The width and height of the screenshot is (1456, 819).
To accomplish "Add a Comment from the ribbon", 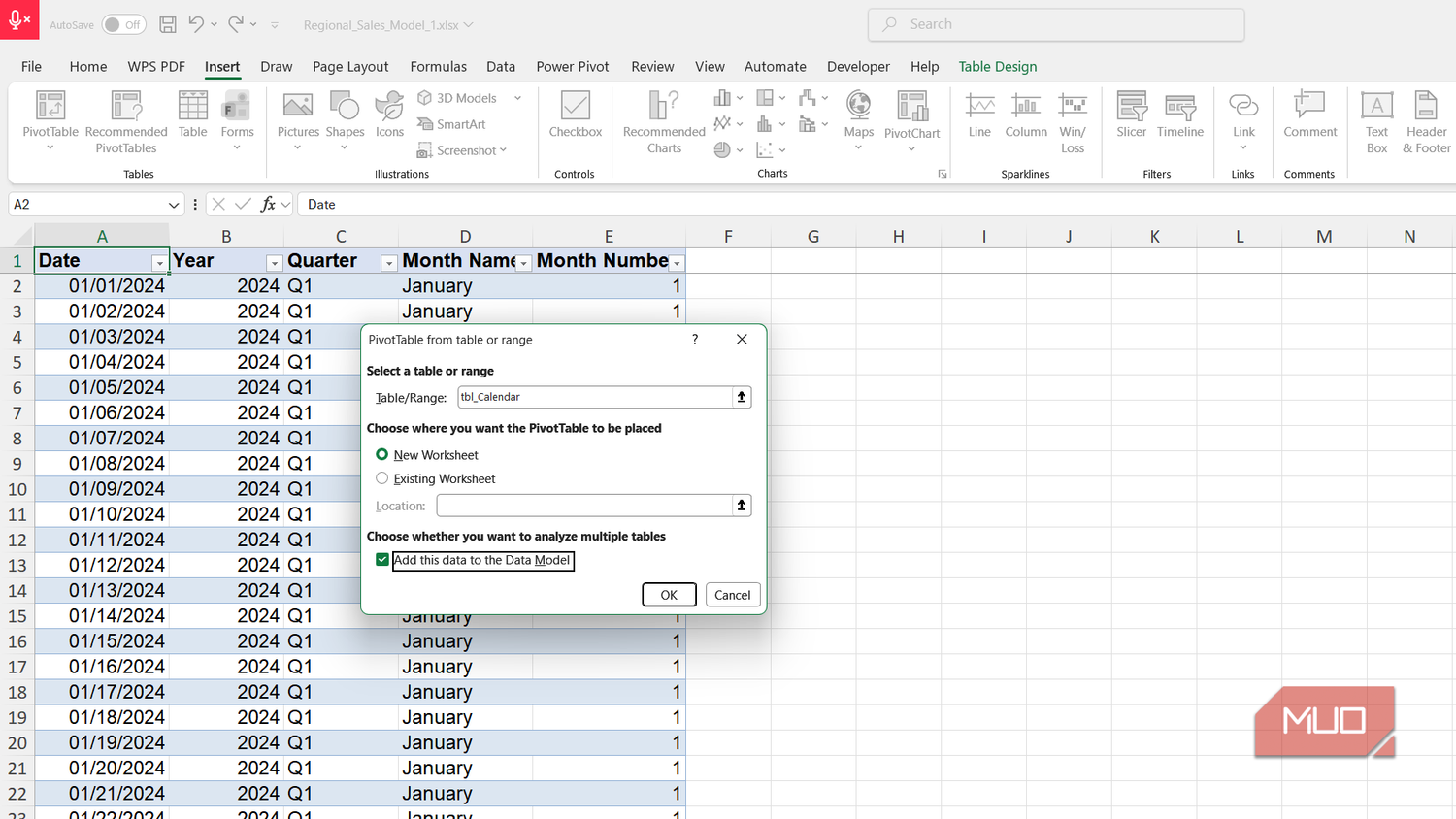I will click(1309, 115).
